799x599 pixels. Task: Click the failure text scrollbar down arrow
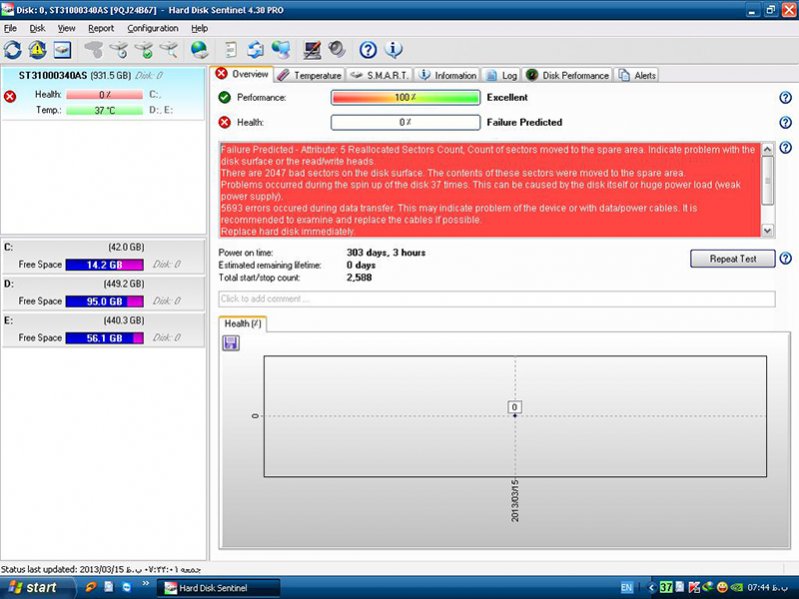(767, 231)
